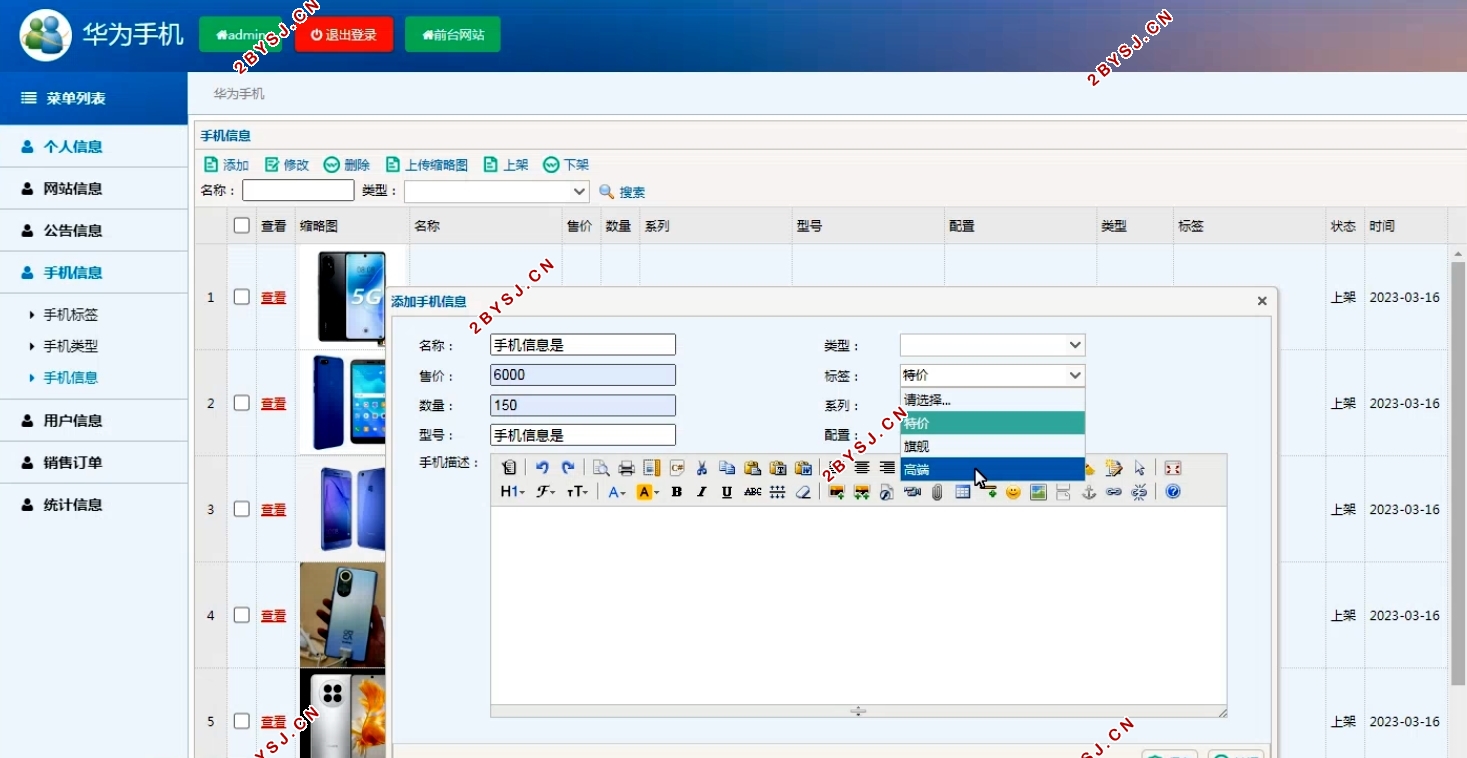Tick the checkbox for row 4
This screenshot has height=758, width=1467.
[x=241, y=615]
